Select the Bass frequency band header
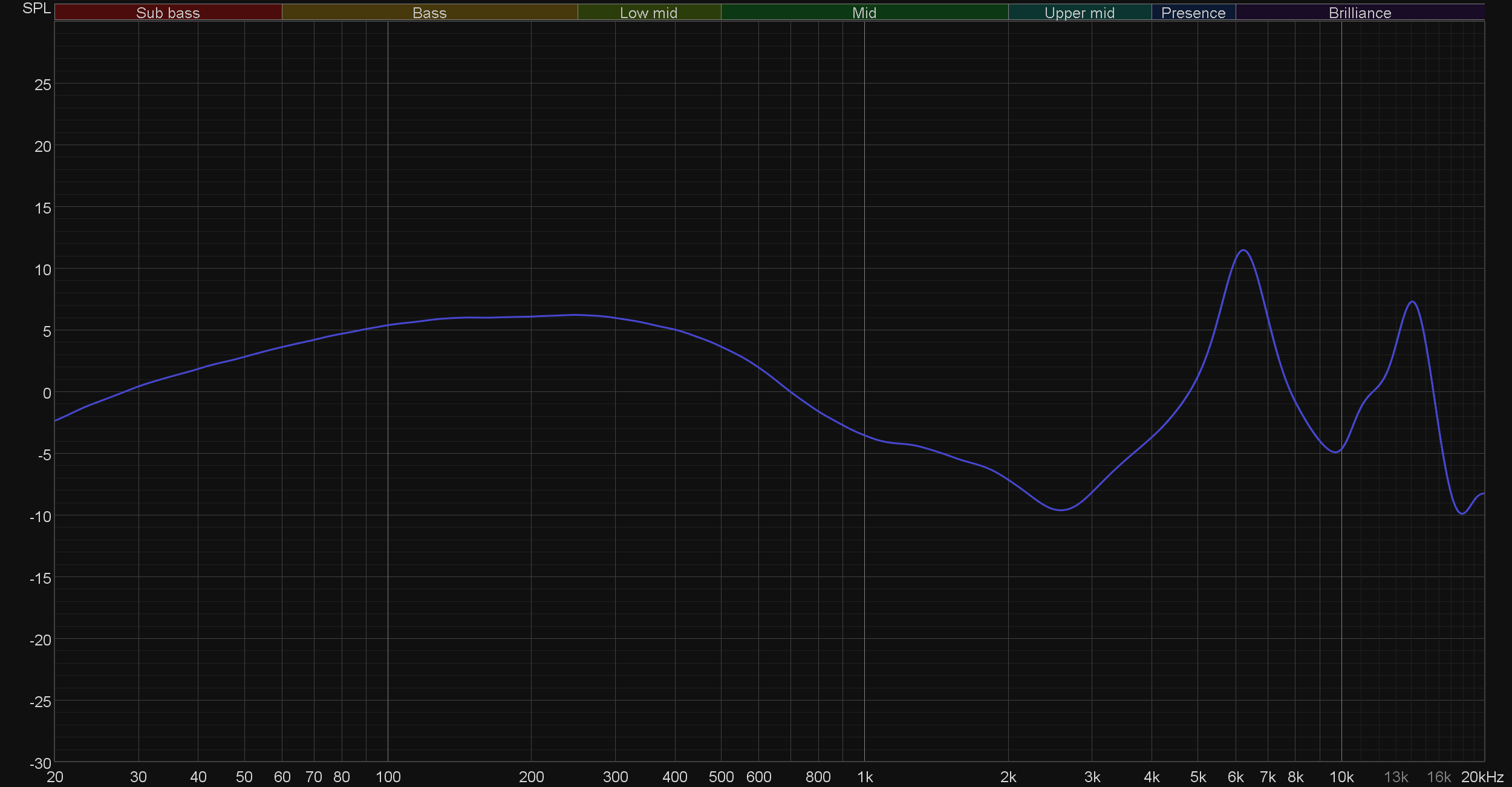Viewport: 1512px width, 787px height. (429, 13)
